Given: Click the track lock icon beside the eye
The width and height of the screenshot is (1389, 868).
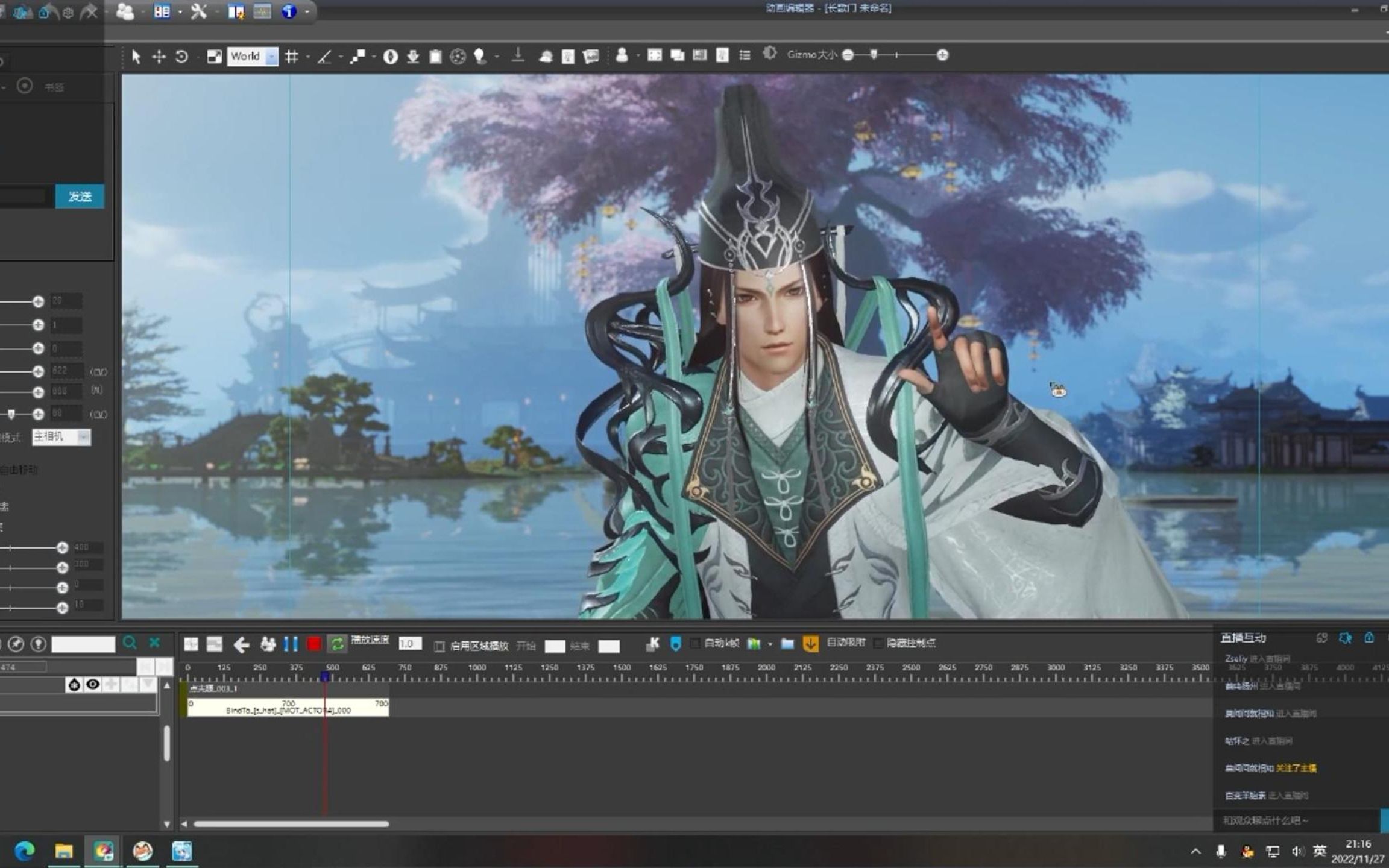Looking at the screenshot, I should point(74,684).
